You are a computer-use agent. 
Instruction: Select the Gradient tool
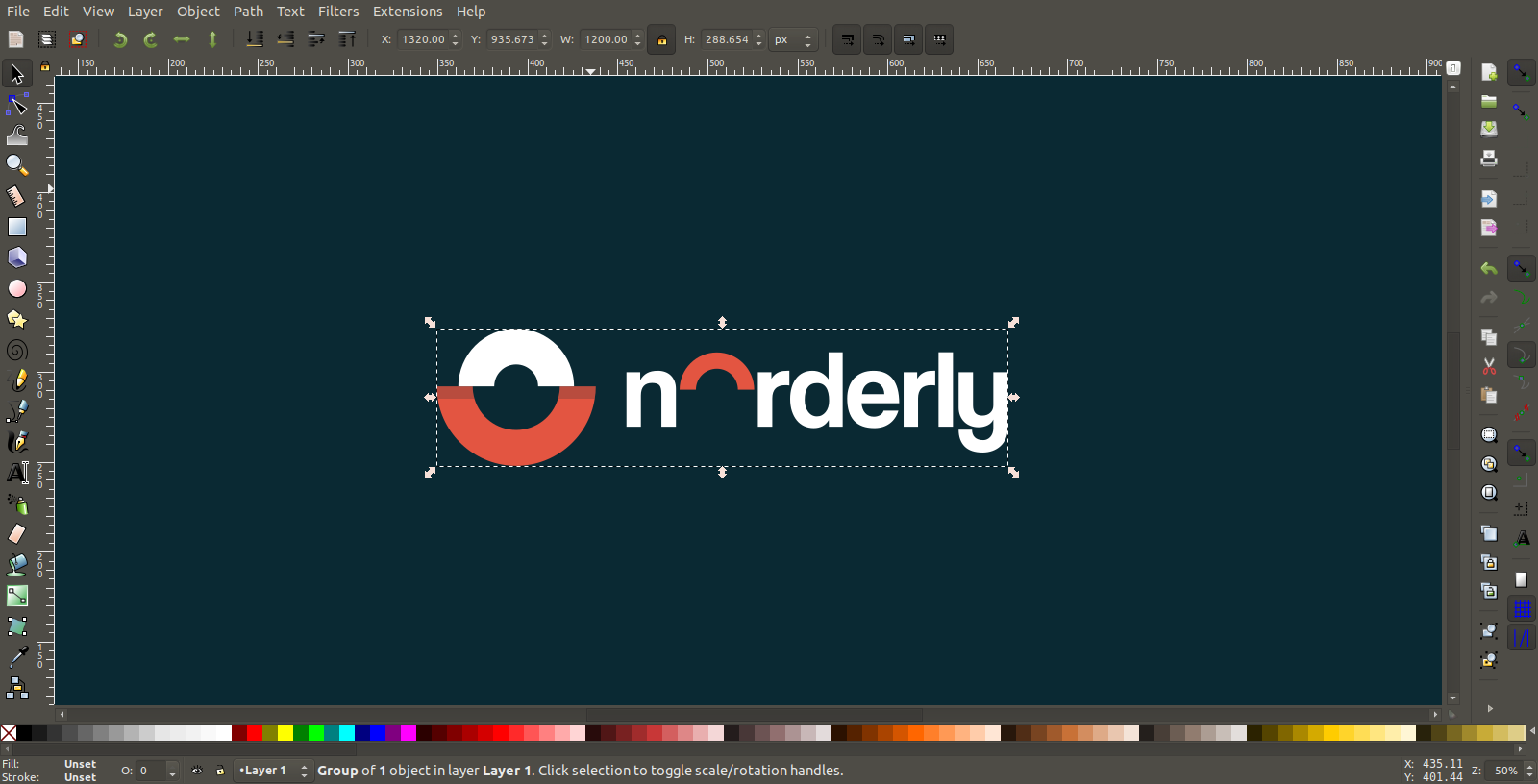tap(17, 596)
